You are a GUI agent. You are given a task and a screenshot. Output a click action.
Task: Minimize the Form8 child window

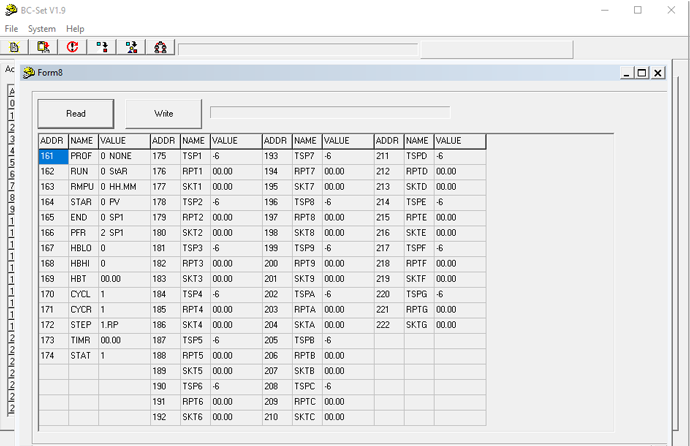627,73
